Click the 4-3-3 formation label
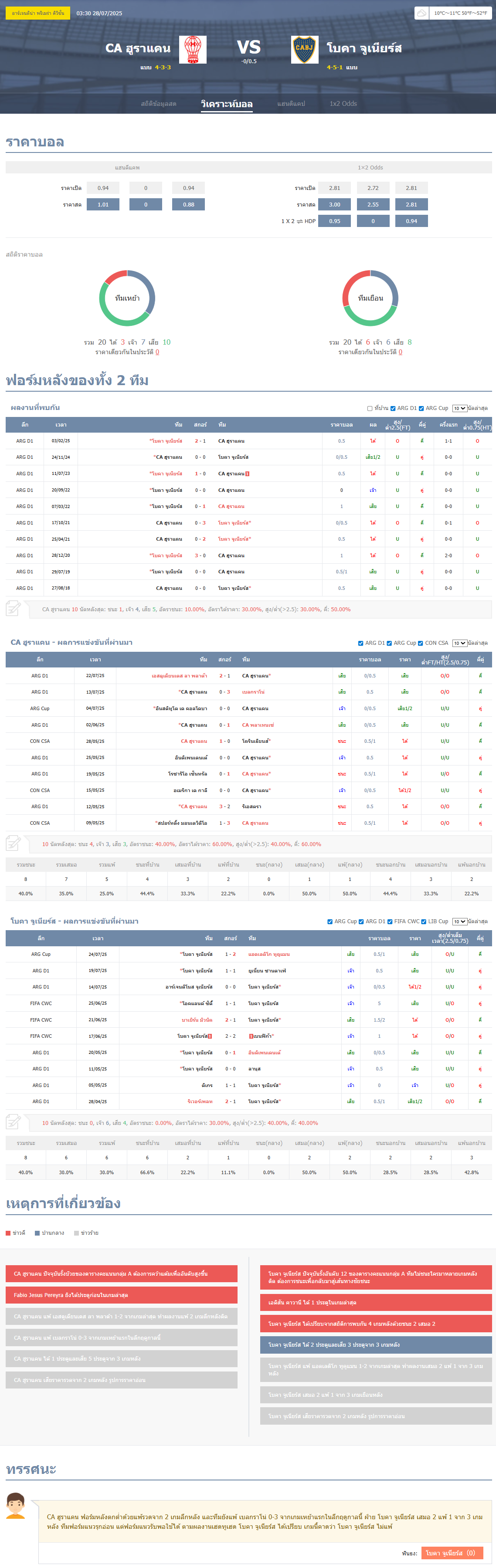The width and height of the screenshot is (496, 1568). [x=163, y=68]
